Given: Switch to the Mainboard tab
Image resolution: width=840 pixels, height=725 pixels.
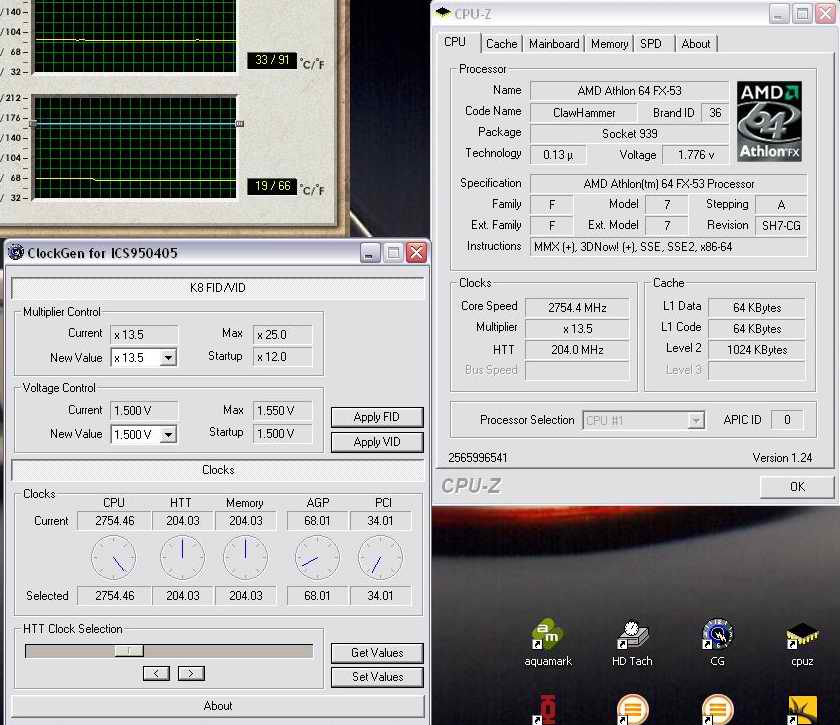Looking at the screenshot, I should pos(554,44).
